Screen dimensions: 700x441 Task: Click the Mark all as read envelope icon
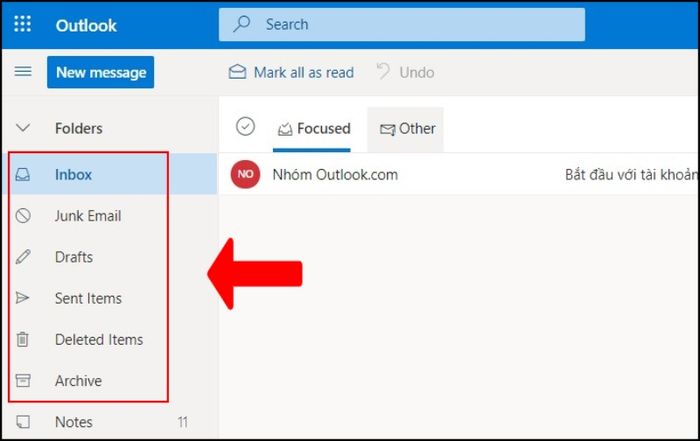click(x=237, y=72)
